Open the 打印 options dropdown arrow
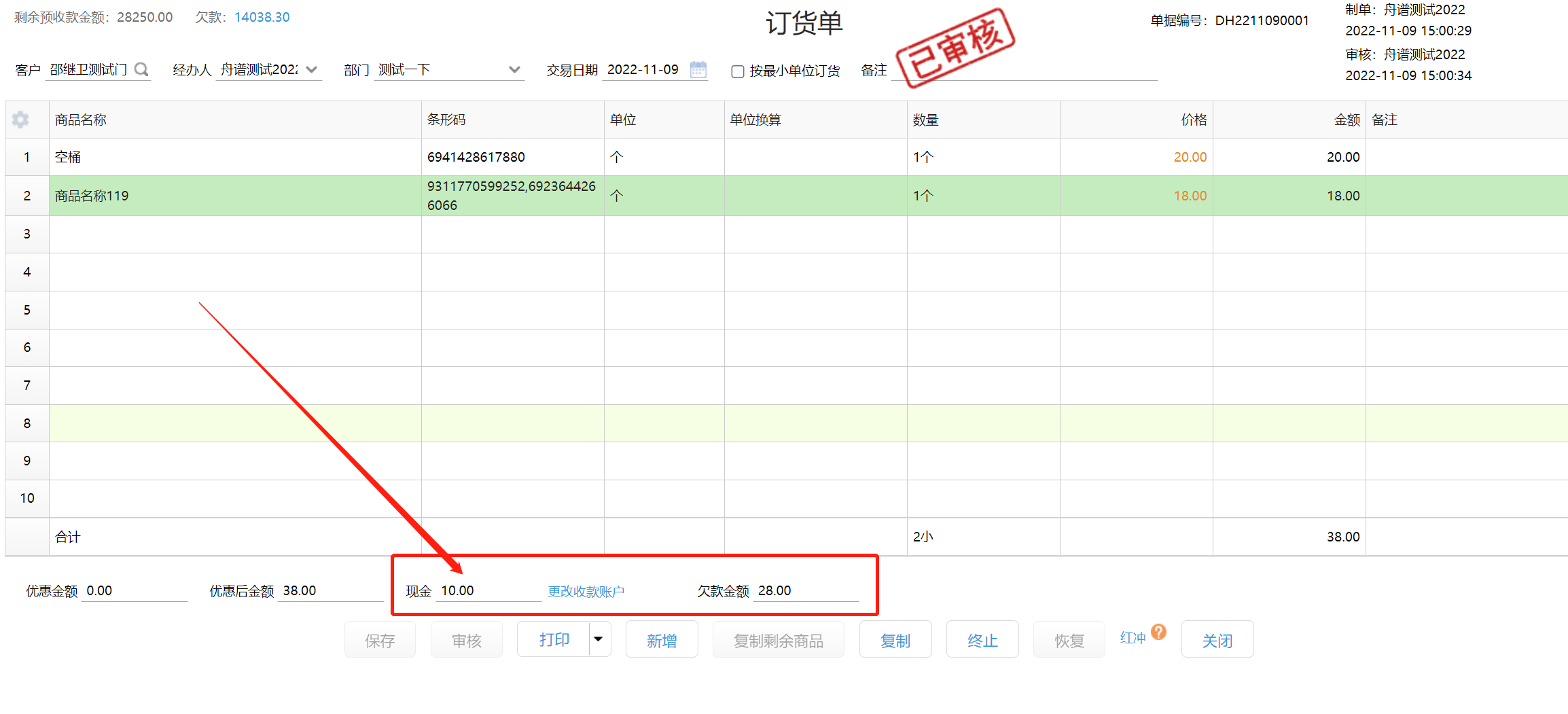1568x714 pixels. (x=599, y=639)
